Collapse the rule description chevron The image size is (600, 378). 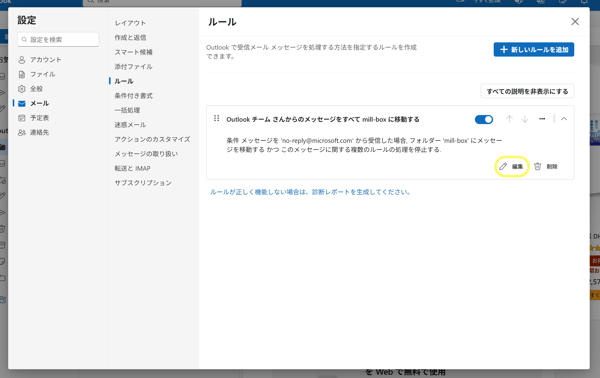click(564, 119)
